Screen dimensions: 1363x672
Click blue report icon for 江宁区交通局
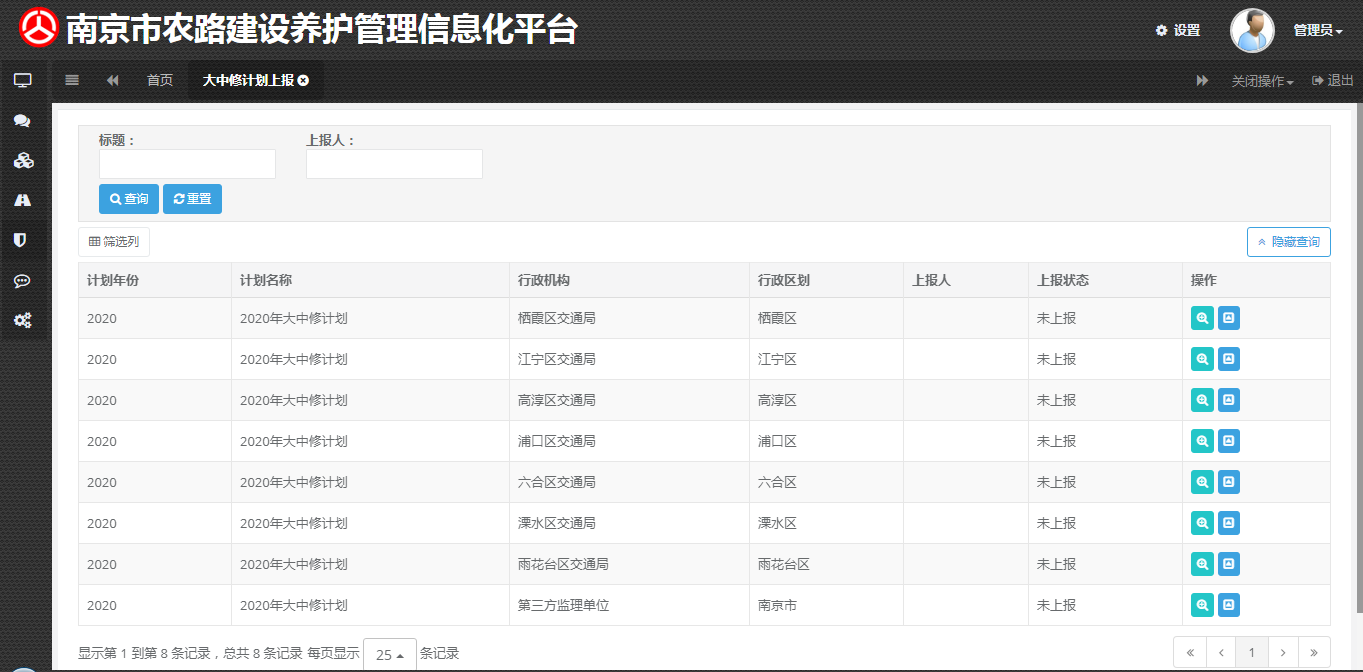coord(1229,359)
